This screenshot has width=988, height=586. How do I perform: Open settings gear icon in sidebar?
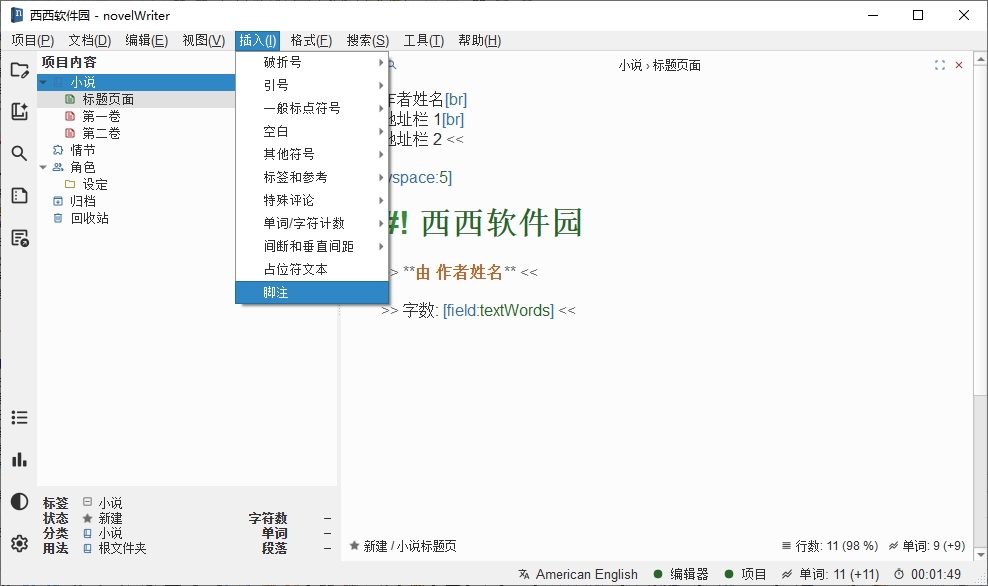point(20,543)
